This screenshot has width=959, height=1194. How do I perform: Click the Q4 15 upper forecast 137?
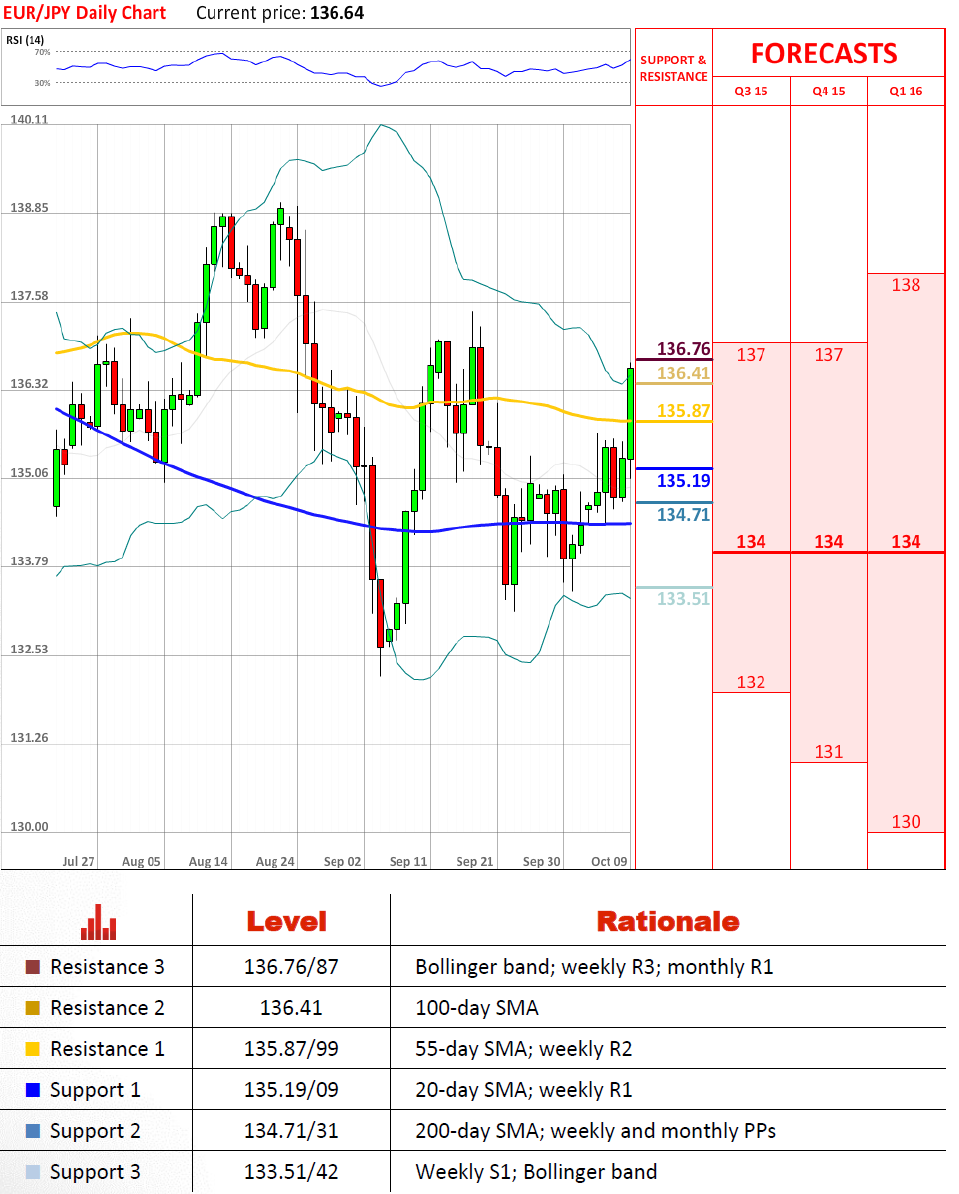[829, 355]
